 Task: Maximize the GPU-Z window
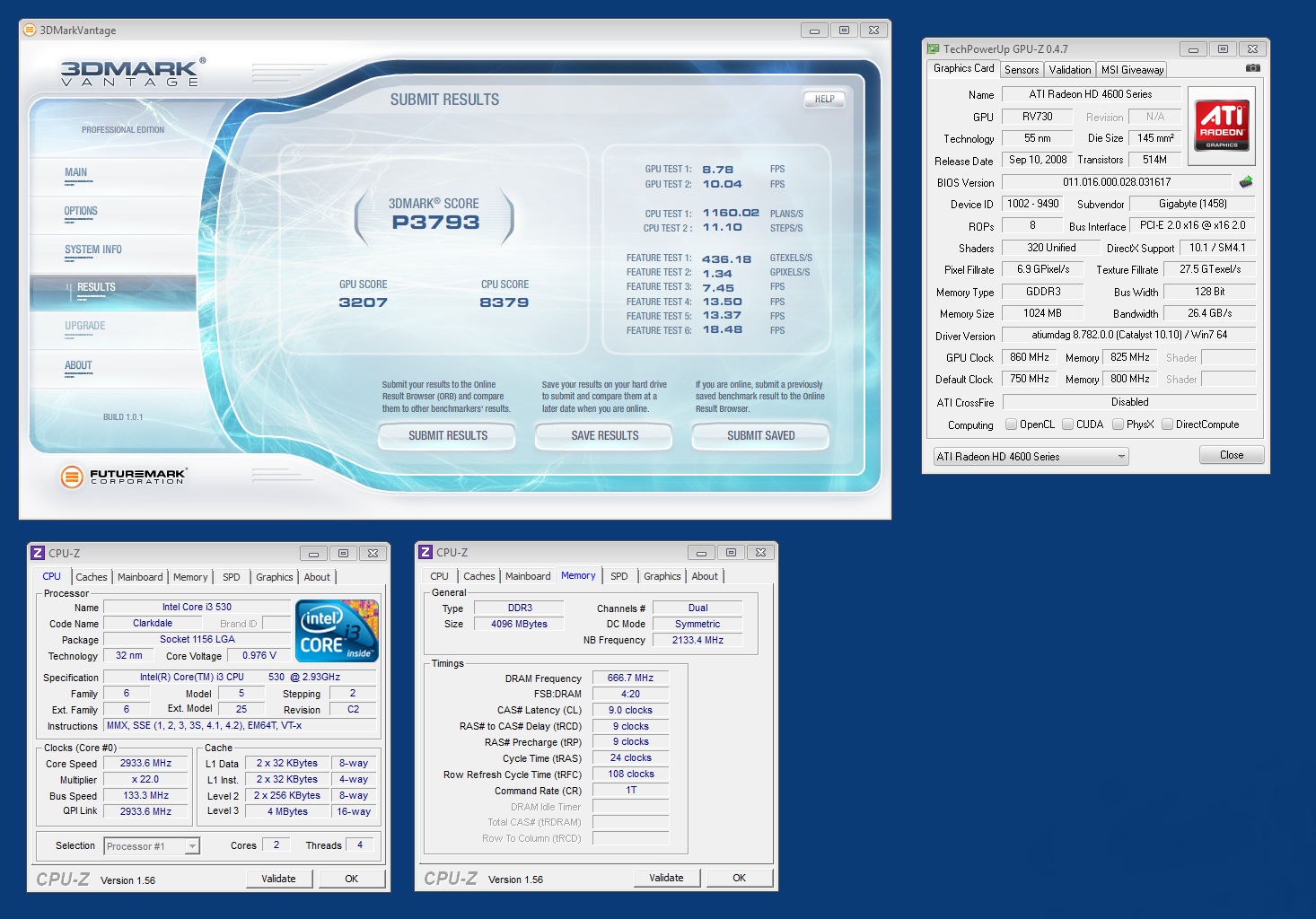tap(1223, 48)
